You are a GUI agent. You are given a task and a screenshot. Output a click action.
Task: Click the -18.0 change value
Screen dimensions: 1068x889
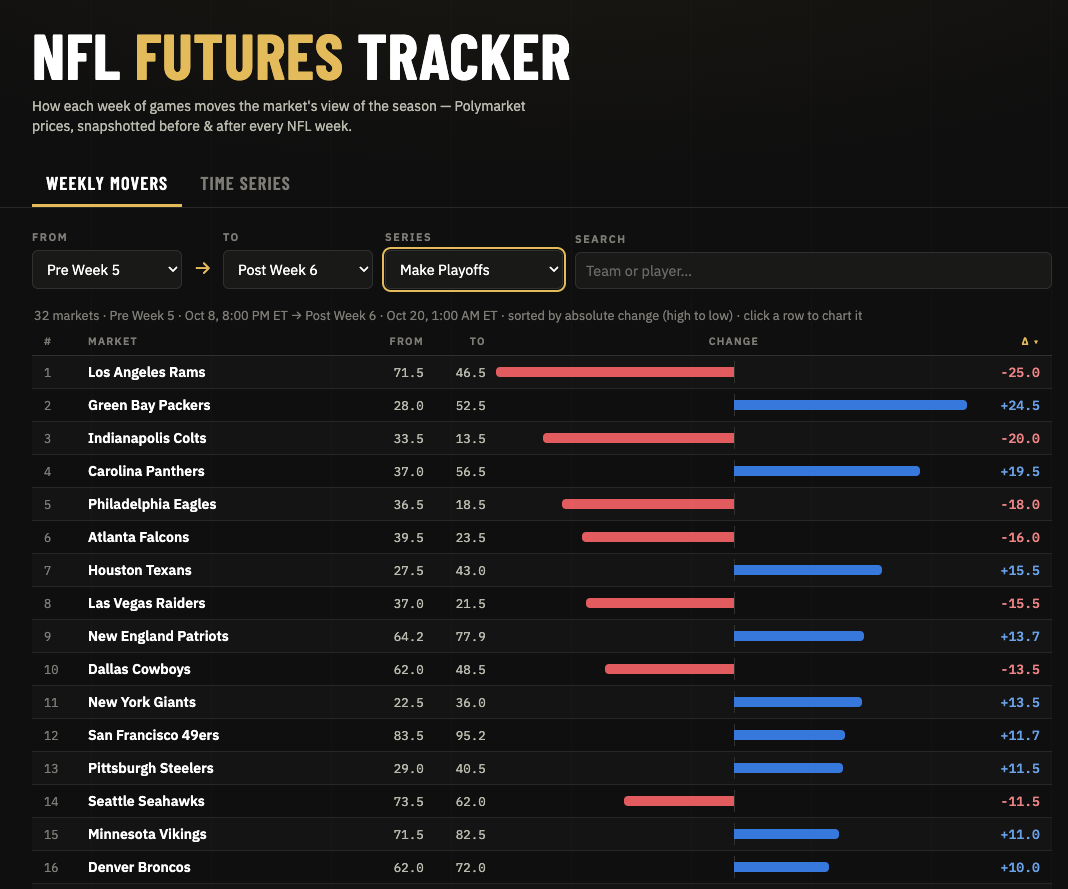[x=1020, y=505]
